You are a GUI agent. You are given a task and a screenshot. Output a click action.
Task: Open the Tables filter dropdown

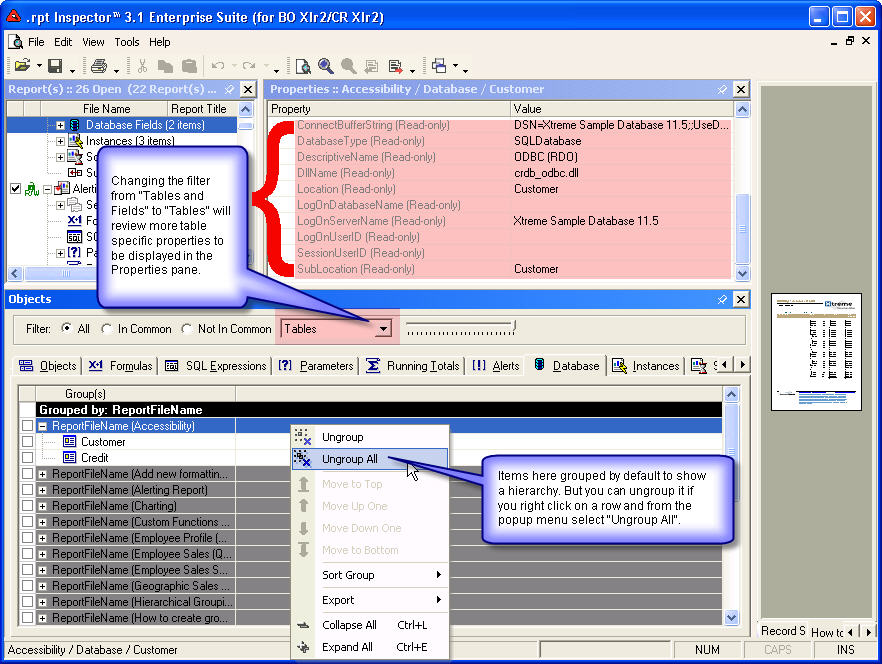tap(383, 328)
